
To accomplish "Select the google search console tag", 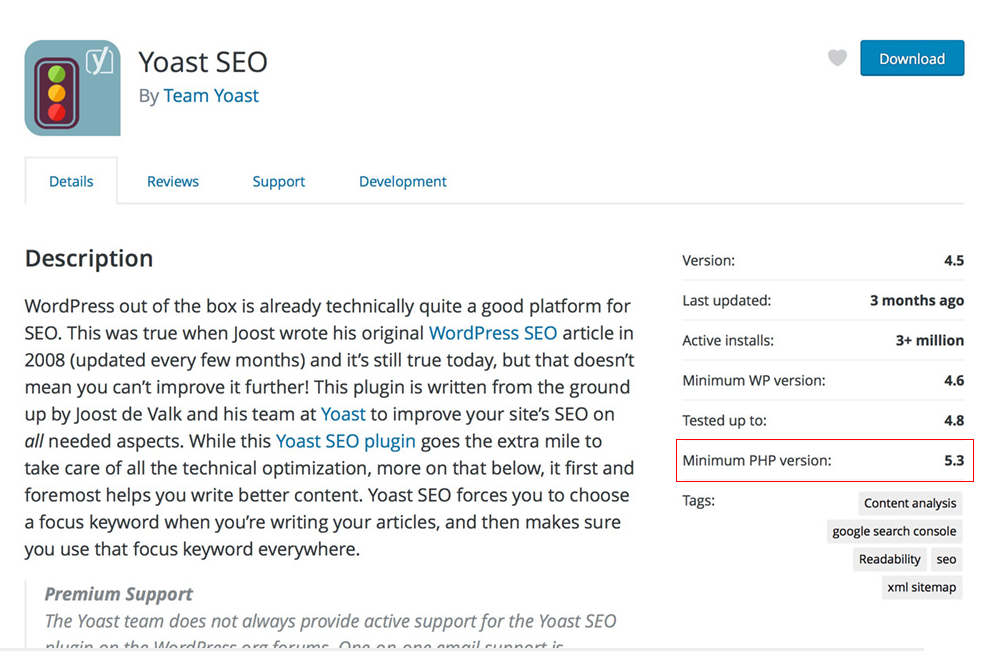I will (894, 532).
